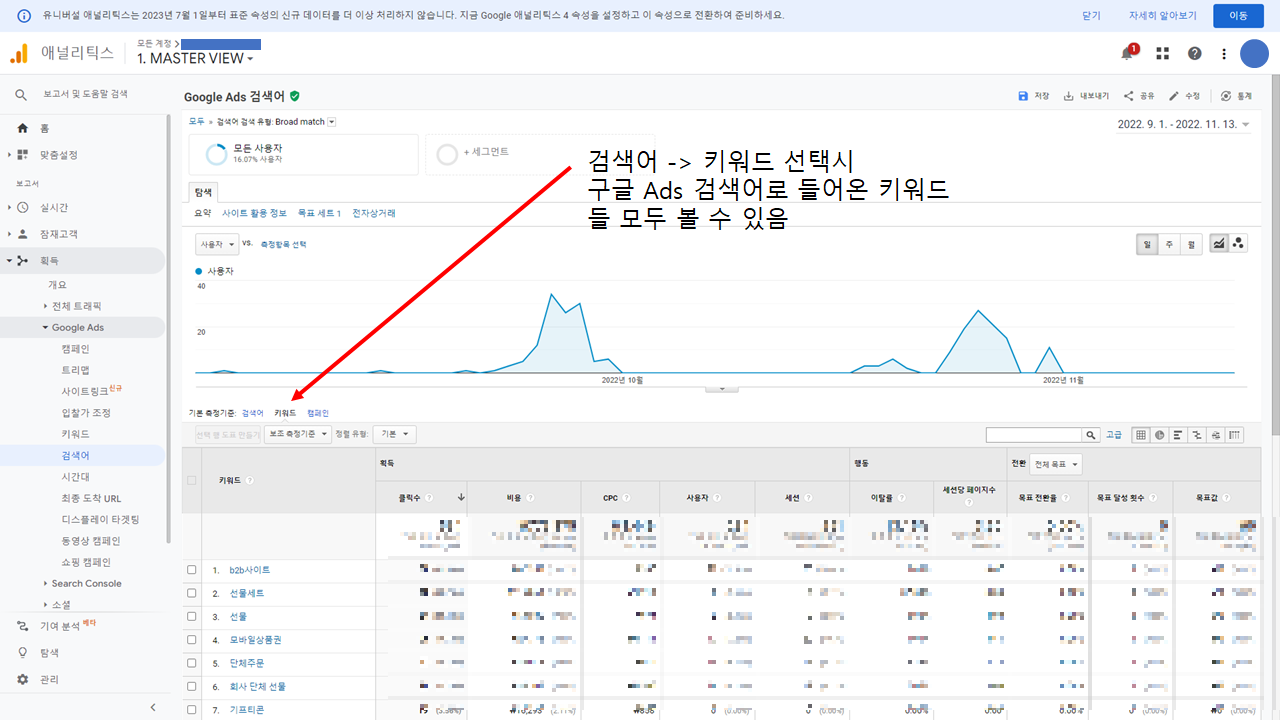
Task: Open Broad match filter dropdown arrow
Action: tap(332, 122)
